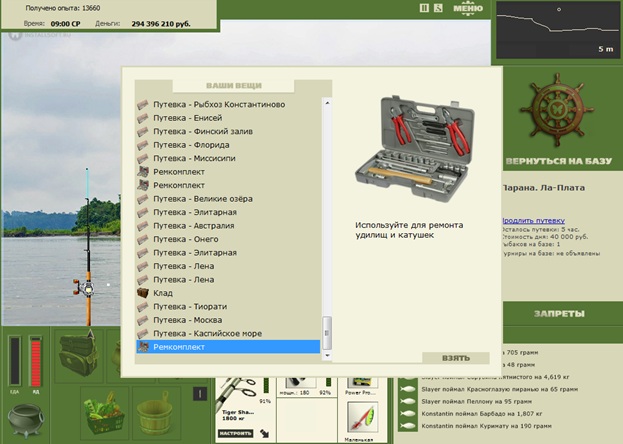Click the wooden bucket keepnet icon

[x=156, y=413]
